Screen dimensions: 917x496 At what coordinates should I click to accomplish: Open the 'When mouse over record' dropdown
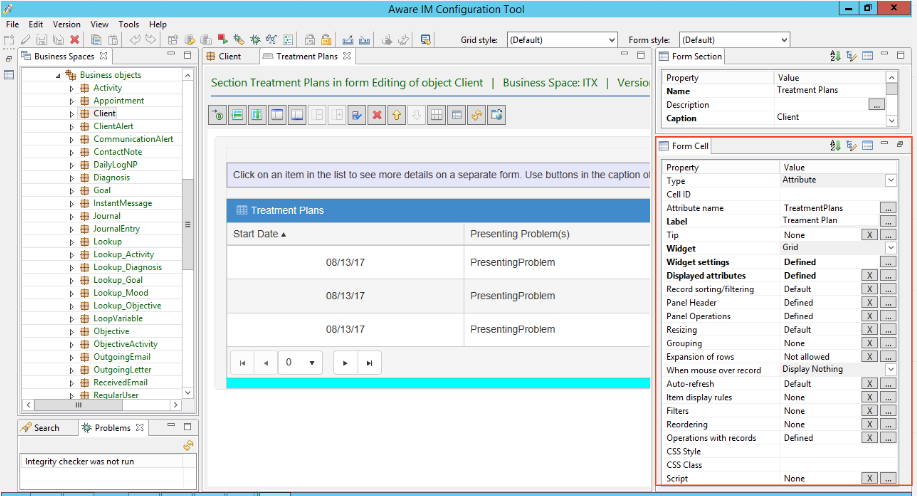click(x=890, y=370)
